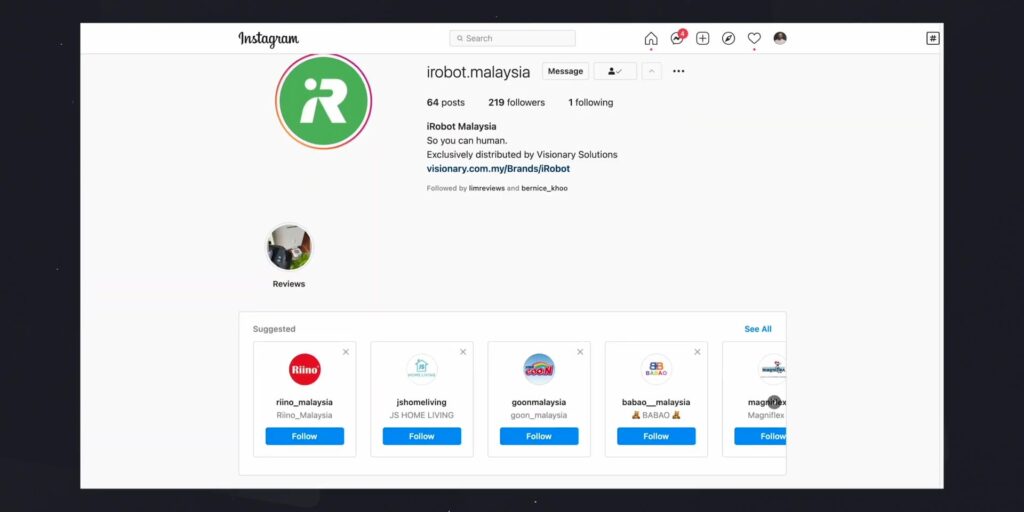Click the 'Suggested' section label
This screenshot has width=1024, height=512.
[x=274, y=329]
